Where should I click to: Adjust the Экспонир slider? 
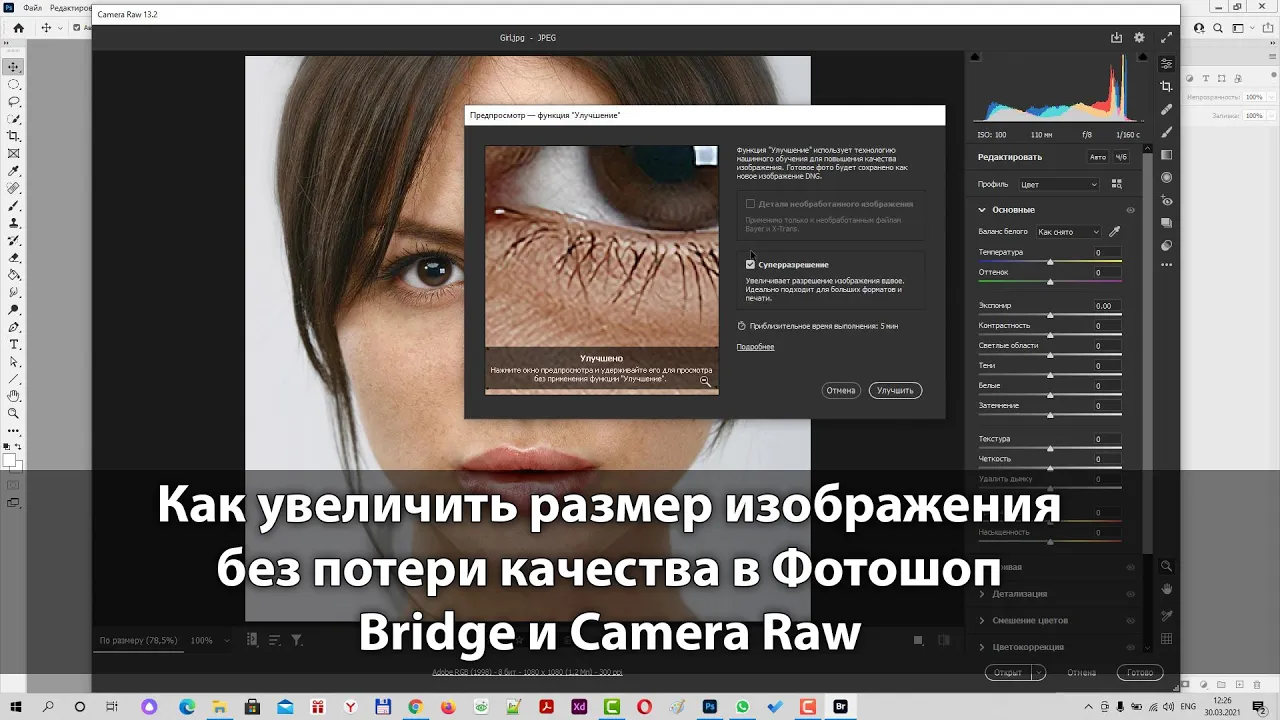click(x=1050, y=315)
